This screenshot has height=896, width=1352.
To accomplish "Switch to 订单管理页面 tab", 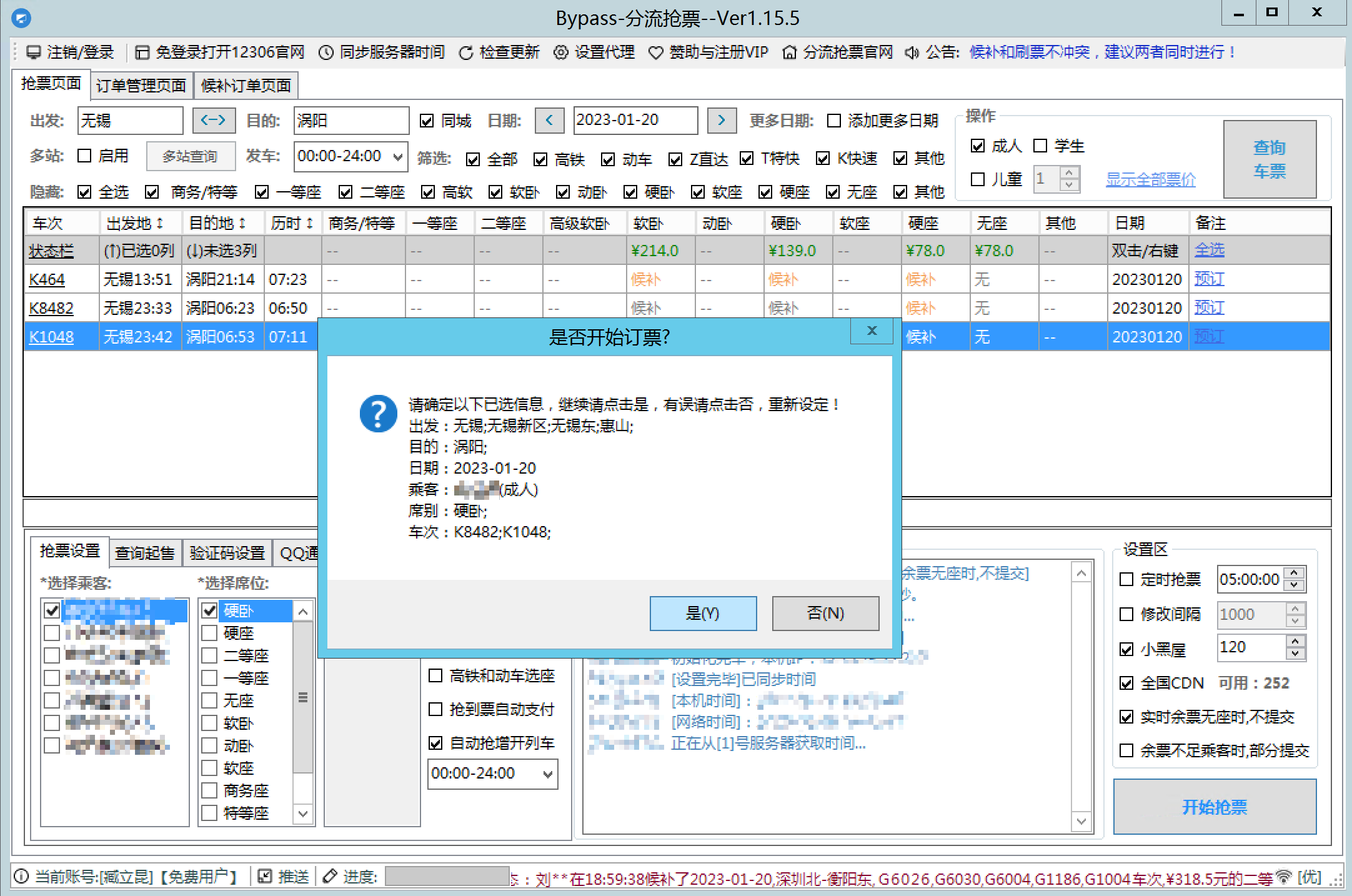I will tap(141, 86).
